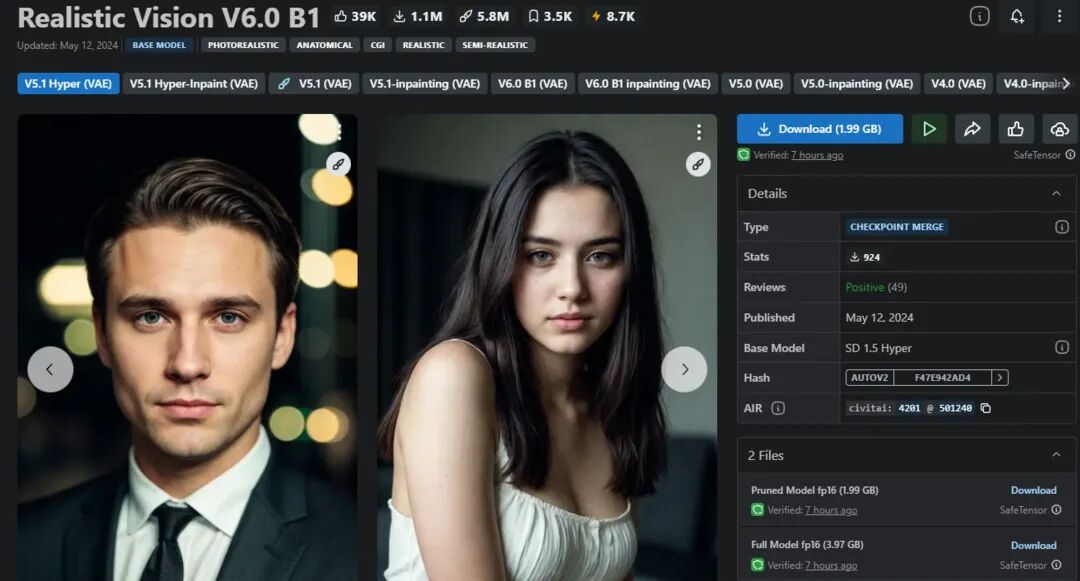The width and height of the screenshot is (1080, 581).
Task: Click the PHOTOREALISTIC tag
Action: pos(243,45)
